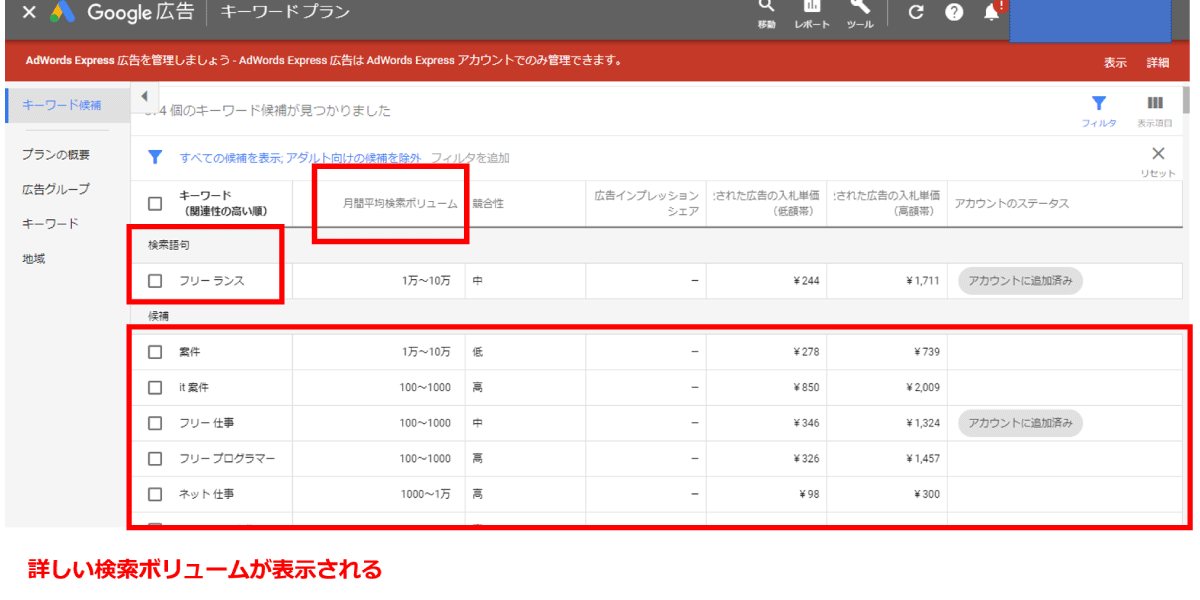This screenshot has width=1200, height=600.
Task: Check the フリー 仕事 keyword checkbox
Action: tap(155, 423)
